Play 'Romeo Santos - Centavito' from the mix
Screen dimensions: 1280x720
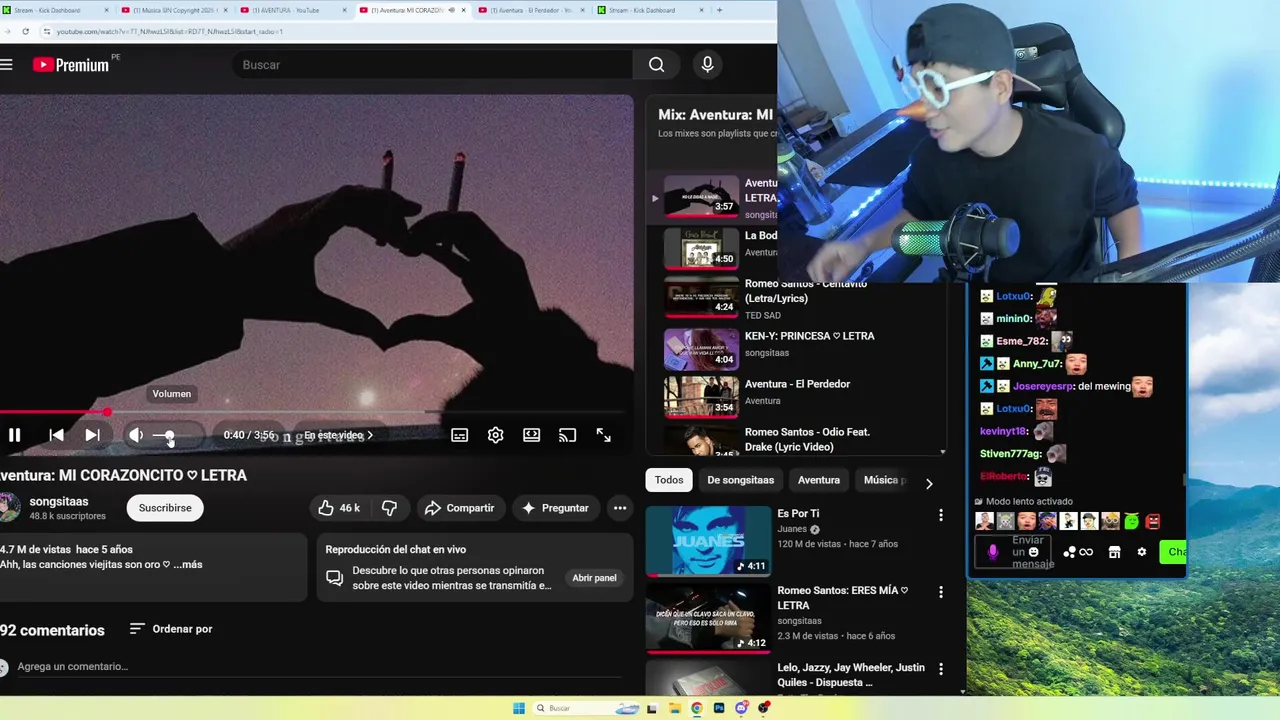coord(701,298)
